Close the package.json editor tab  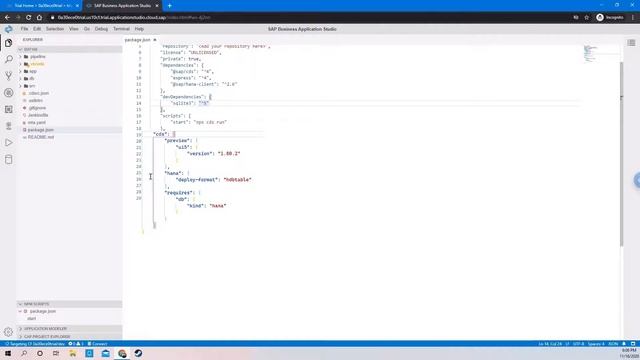(x=155, y=40)
